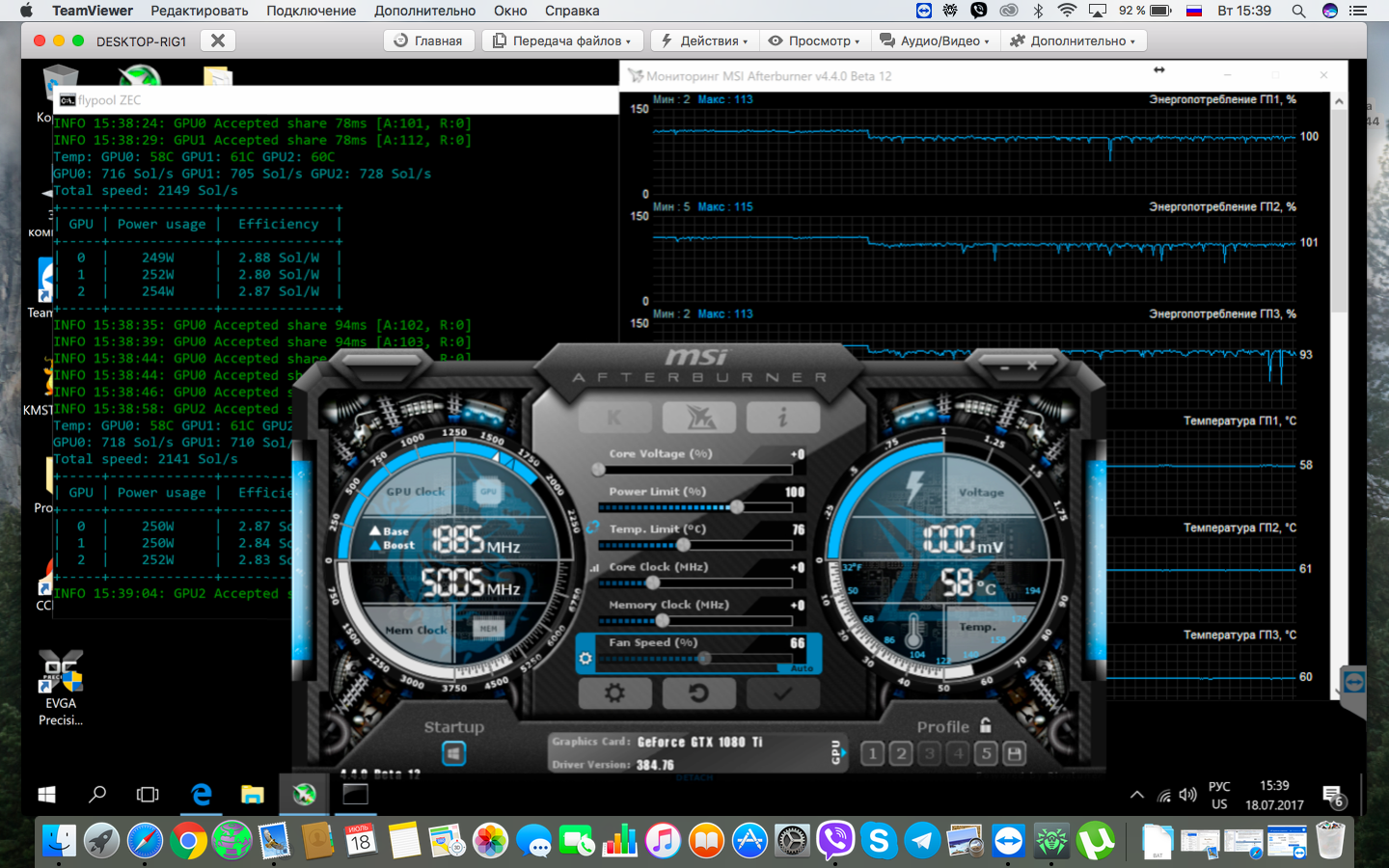
Task: Open Kombustor with the K button
Action: tap(614, 417)
